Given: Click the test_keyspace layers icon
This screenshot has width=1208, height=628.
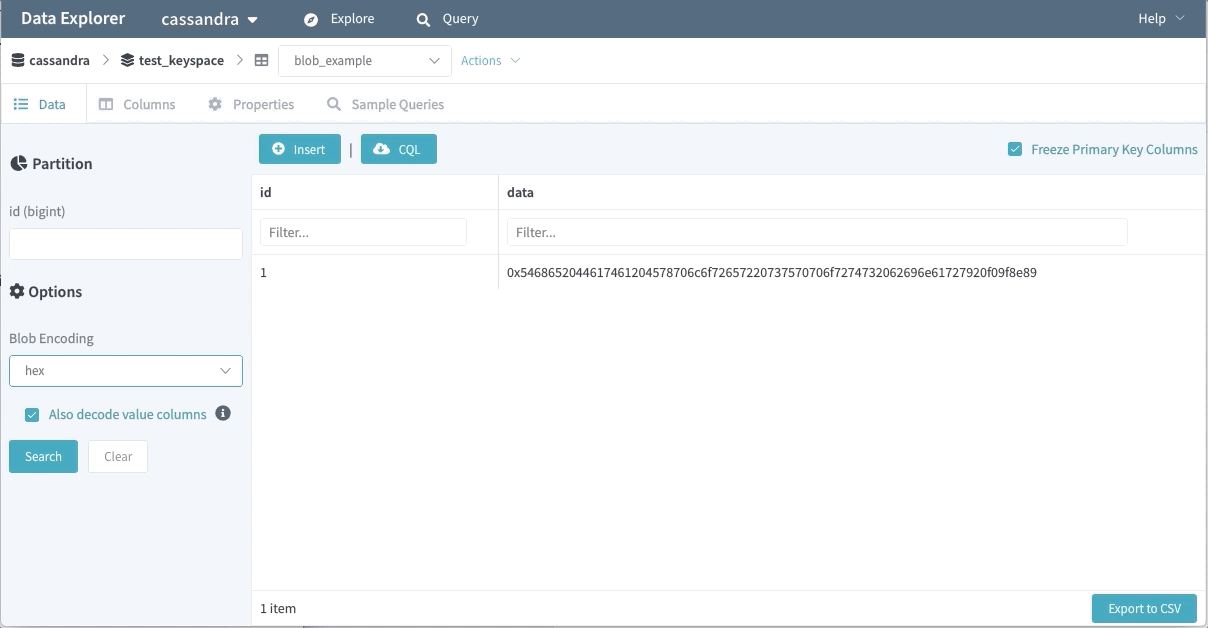Looking at the screenshot, I should [127, 60].
